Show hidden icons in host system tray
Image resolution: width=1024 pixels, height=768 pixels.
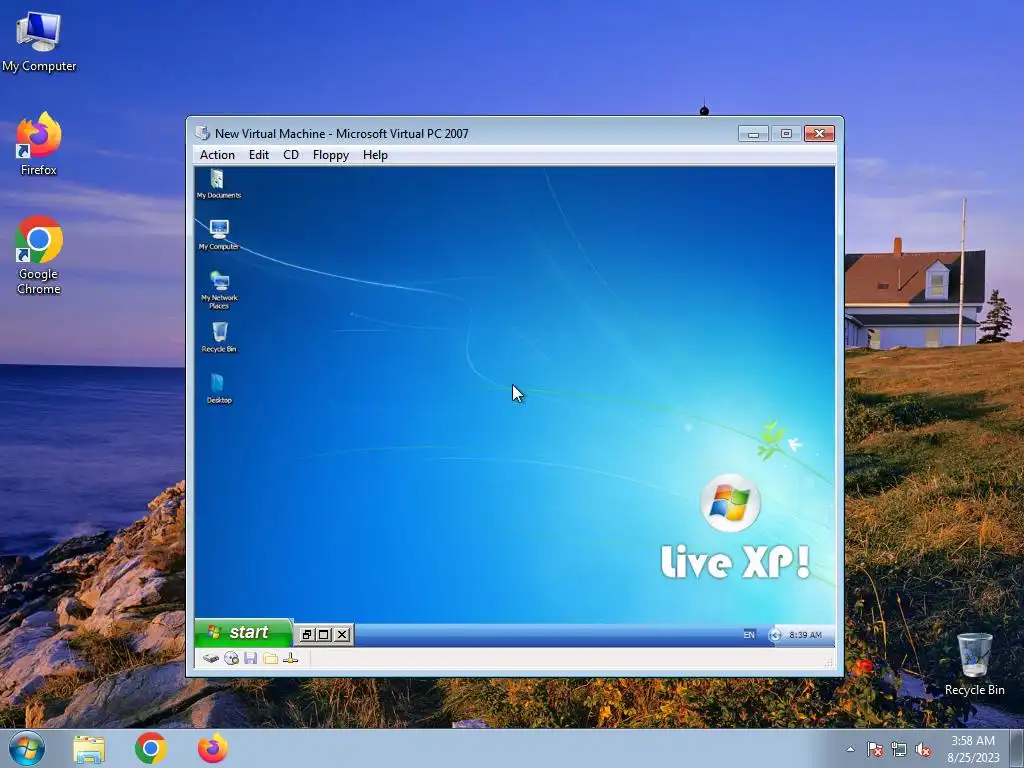(850, 749)
